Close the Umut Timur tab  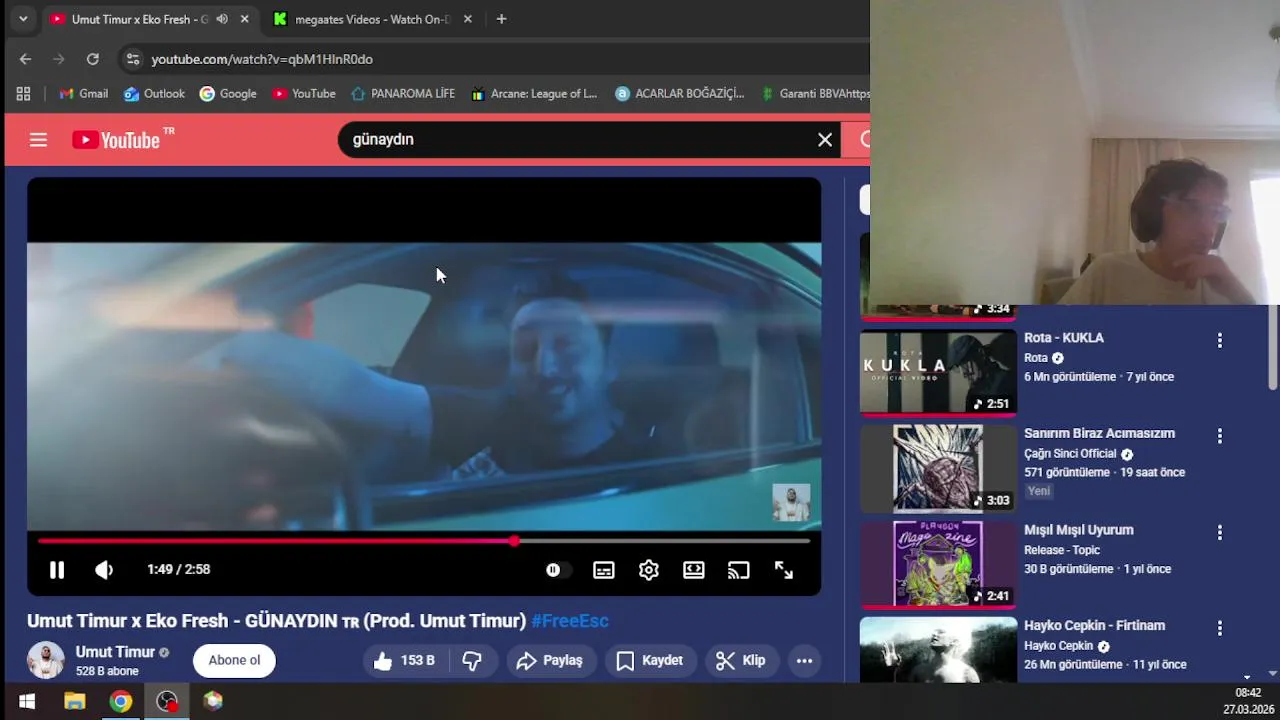[x=244, y=19]
